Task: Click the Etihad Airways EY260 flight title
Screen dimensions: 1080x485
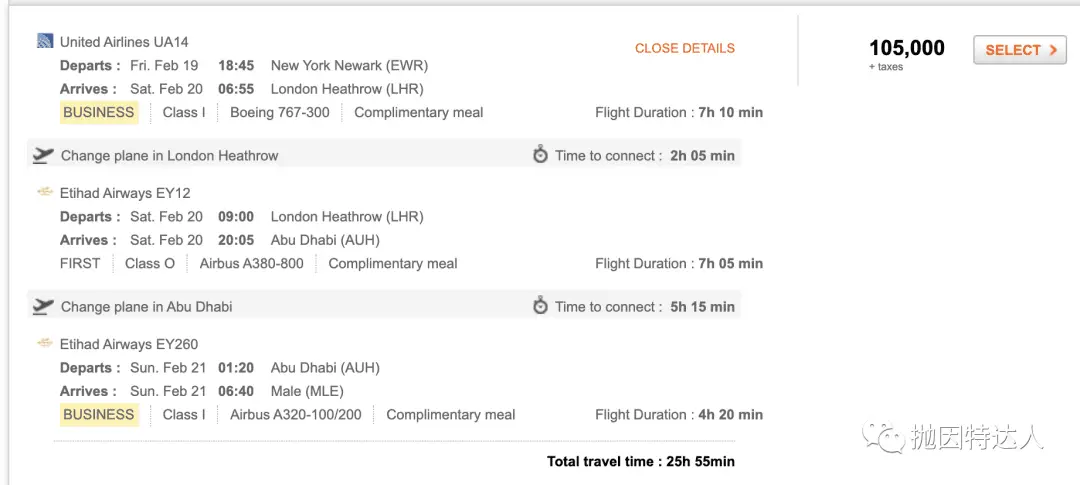Action: 129,344
